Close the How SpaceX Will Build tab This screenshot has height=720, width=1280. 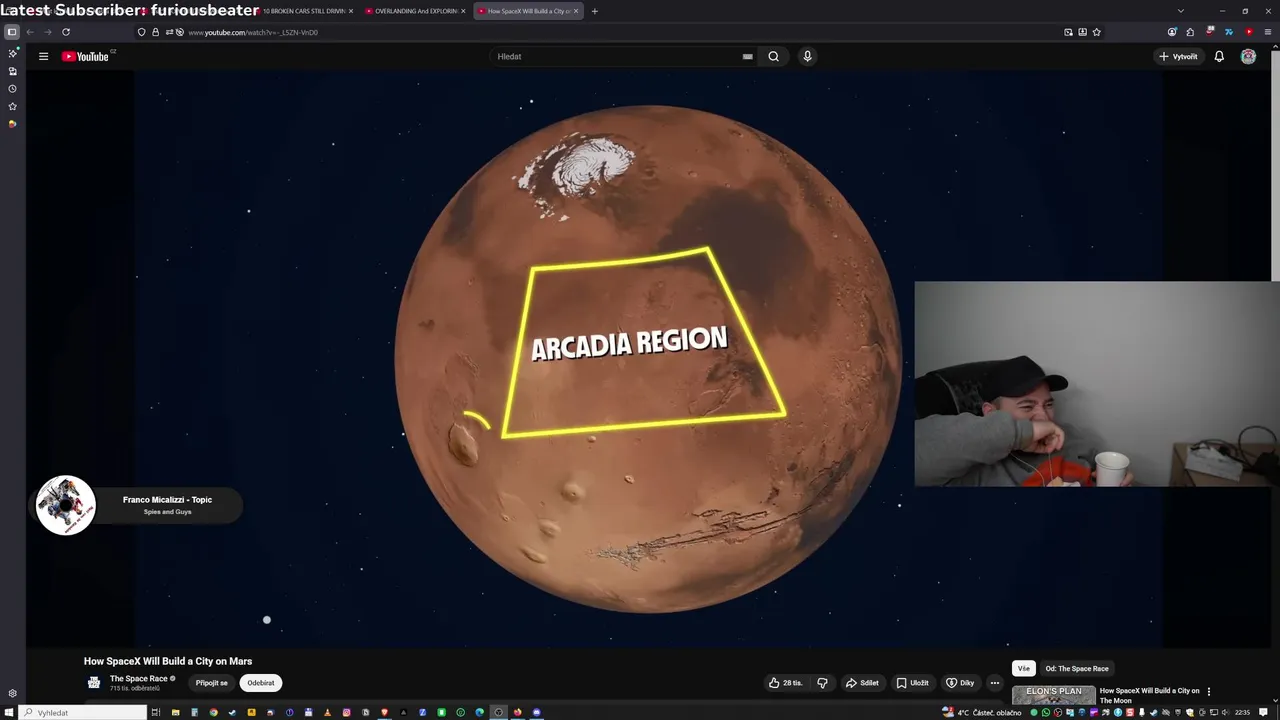tap(577, 11)
